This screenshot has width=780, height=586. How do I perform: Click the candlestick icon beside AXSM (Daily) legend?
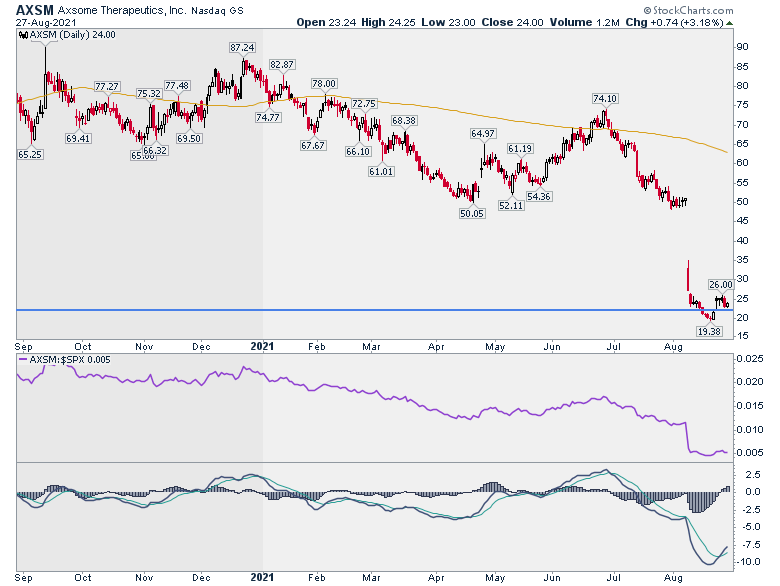coord(23,35)
